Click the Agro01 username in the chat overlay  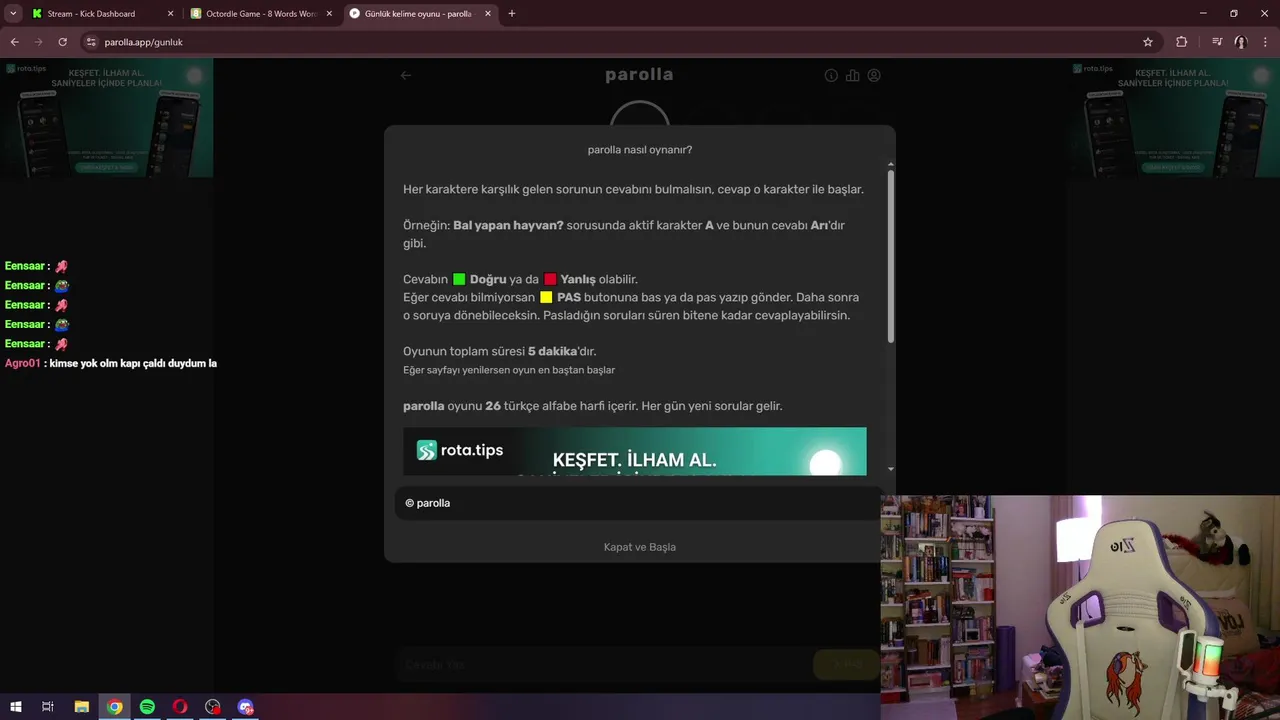coord(22,363)
